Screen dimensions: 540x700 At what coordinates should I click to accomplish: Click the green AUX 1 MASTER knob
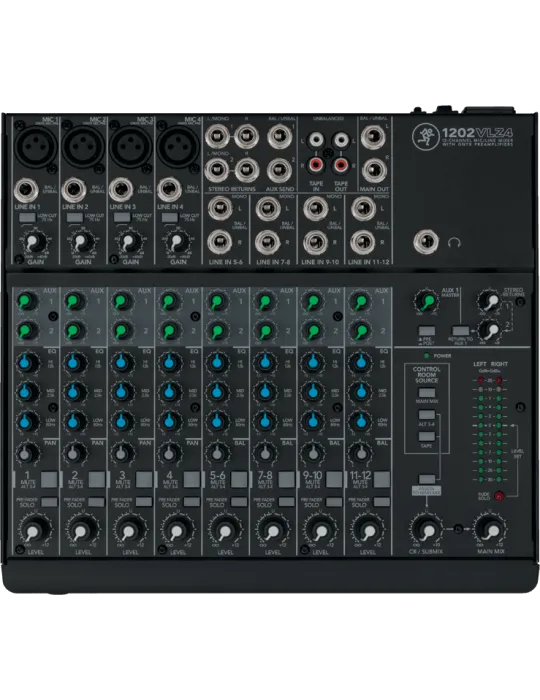click(x=427, y=301)
